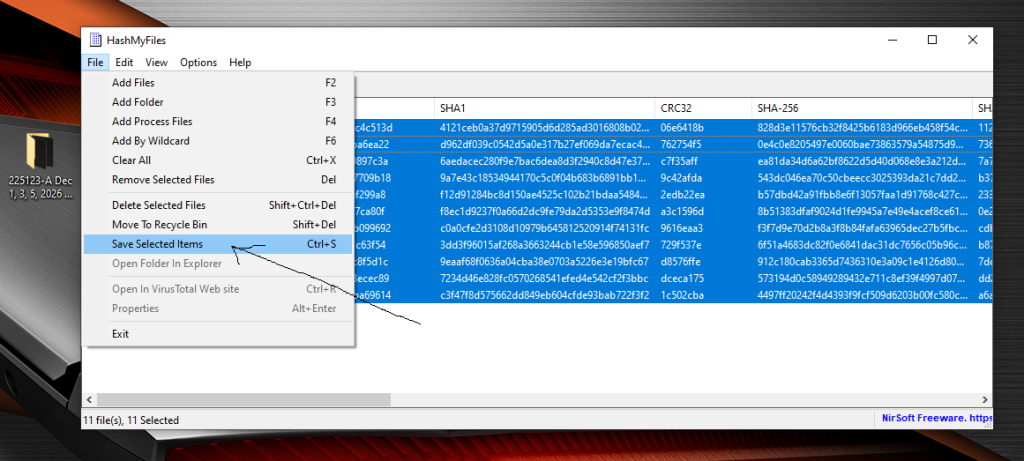The image size is (1024, 461).
Task: Click SHA-256 cell starting 543dc046ea70
Action: pyautogui.click(x=862, y=178)
